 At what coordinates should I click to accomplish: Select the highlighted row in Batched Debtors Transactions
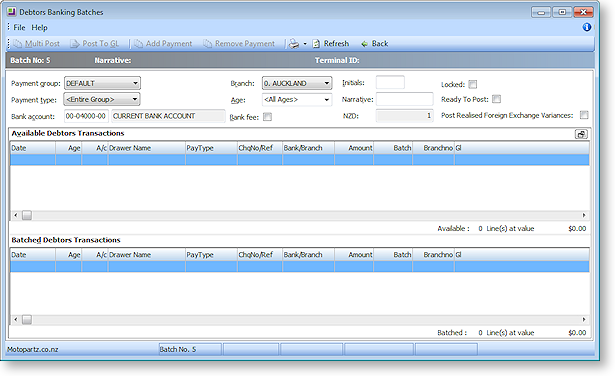(300, 266)
